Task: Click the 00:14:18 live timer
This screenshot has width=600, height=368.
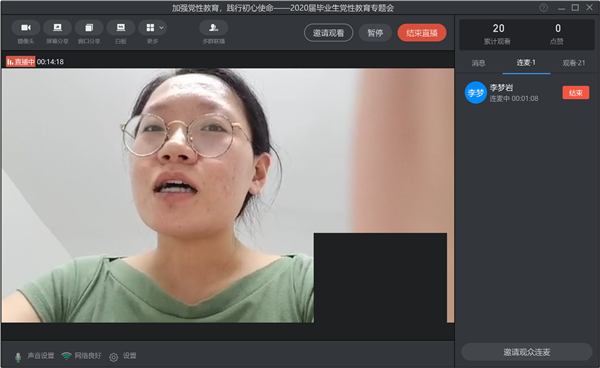Action: (50, 62)
